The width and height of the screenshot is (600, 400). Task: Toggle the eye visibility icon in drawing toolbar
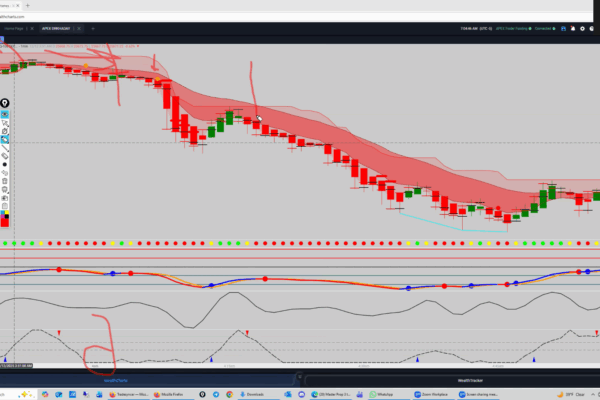pos(5,114)
